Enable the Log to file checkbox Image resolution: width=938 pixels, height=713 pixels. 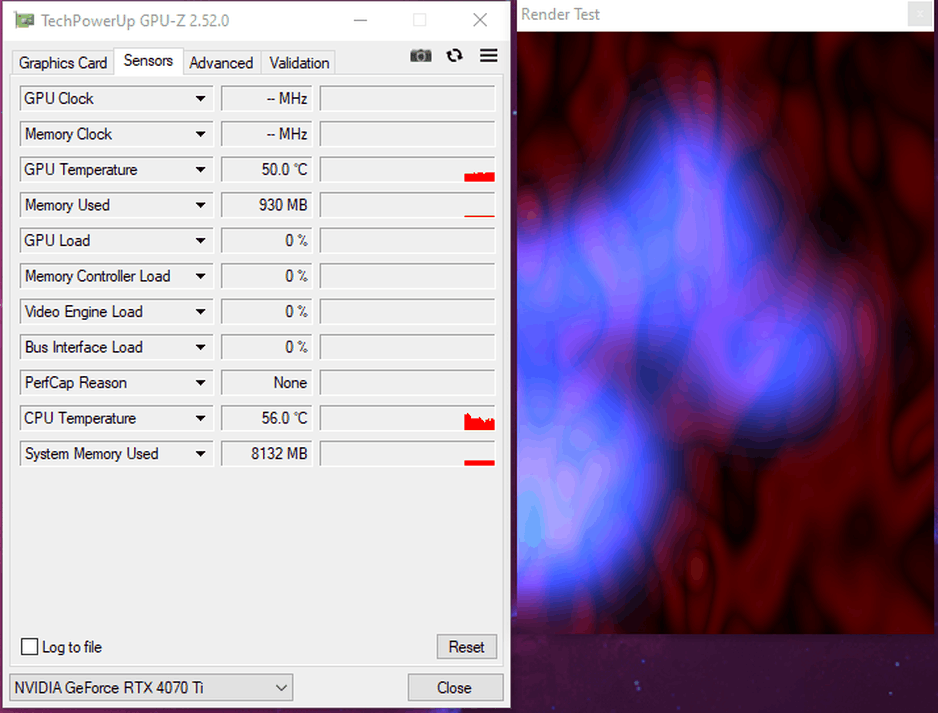pos(29,647)
